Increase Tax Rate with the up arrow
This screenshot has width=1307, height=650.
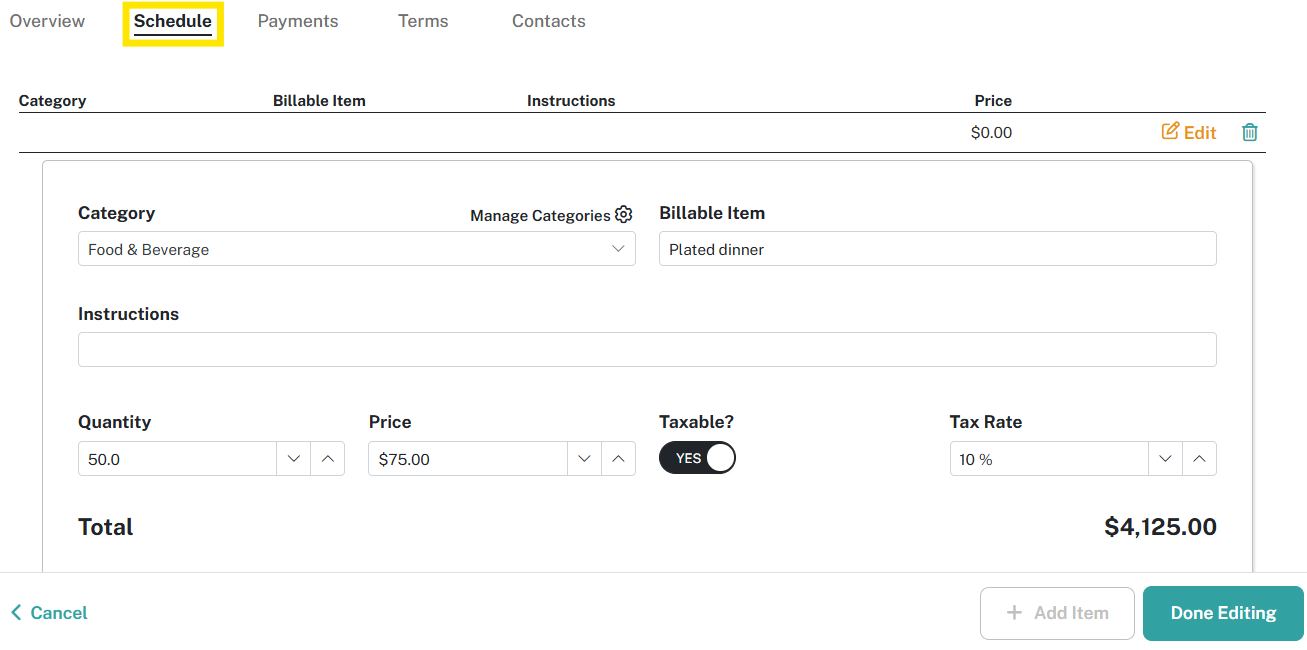[x=1200, y=459]
